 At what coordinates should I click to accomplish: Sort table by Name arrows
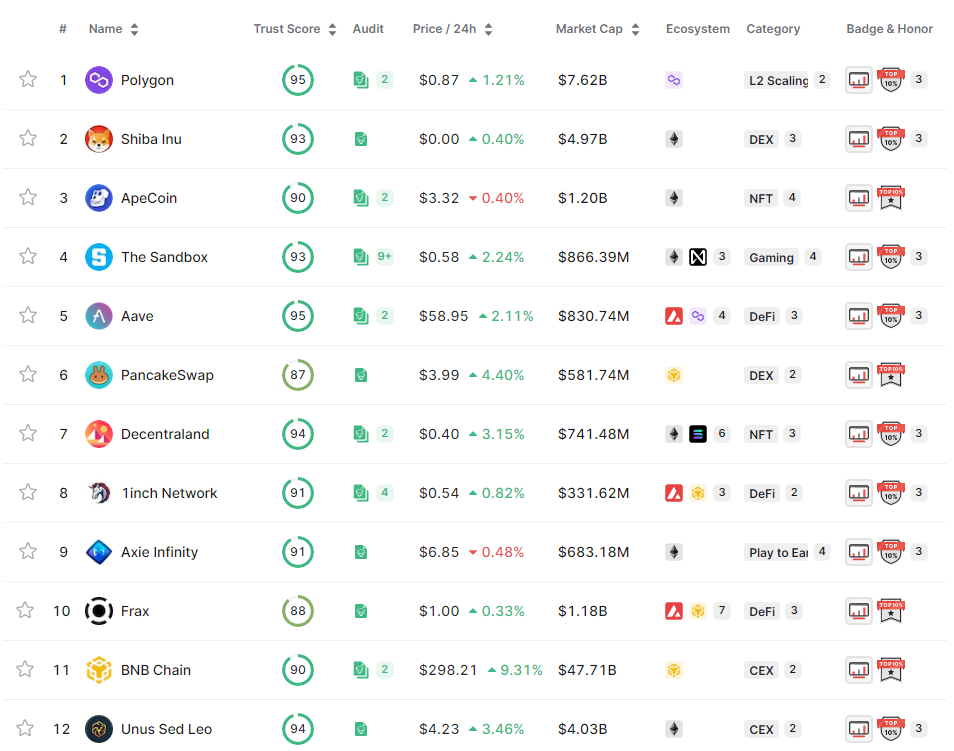coord(134,29)
